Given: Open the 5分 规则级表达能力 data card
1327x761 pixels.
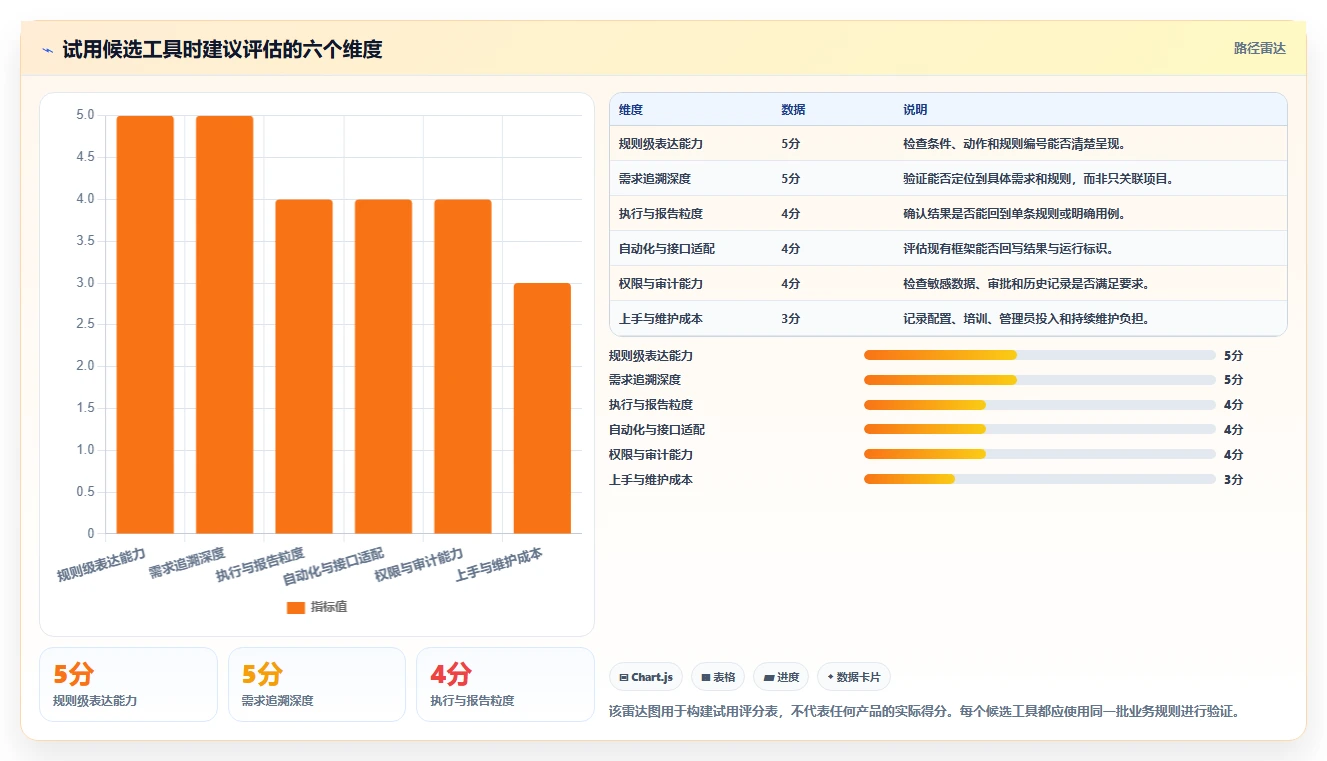Looking at the screenshot, I should click(x=128, y=684).
